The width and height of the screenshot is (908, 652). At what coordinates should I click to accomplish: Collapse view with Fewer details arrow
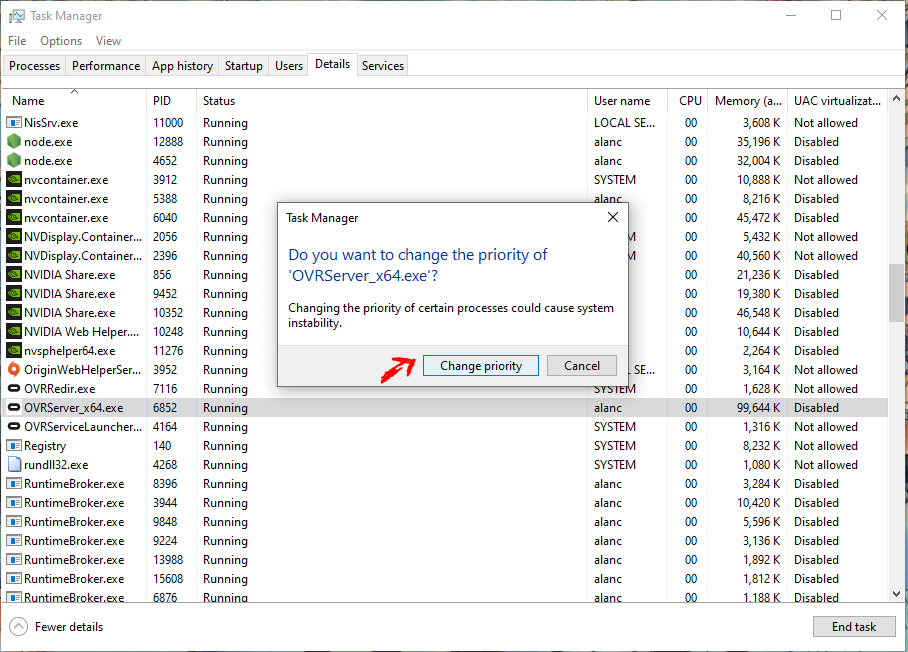[19, 627]
